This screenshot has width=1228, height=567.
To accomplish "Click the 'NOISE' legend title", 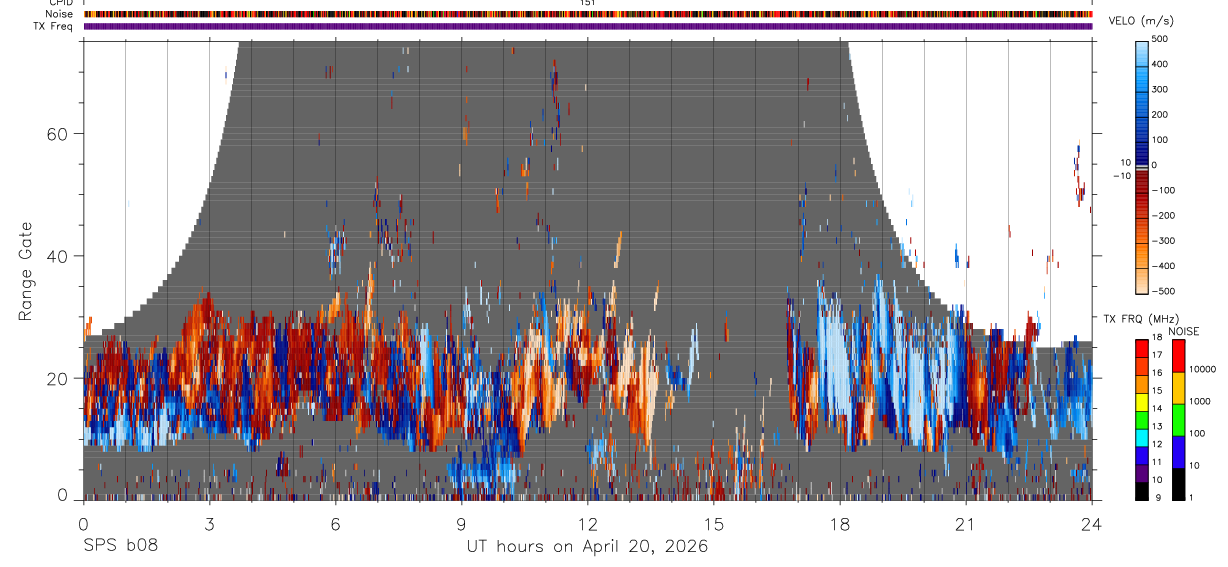I will tap(1184, 332).
